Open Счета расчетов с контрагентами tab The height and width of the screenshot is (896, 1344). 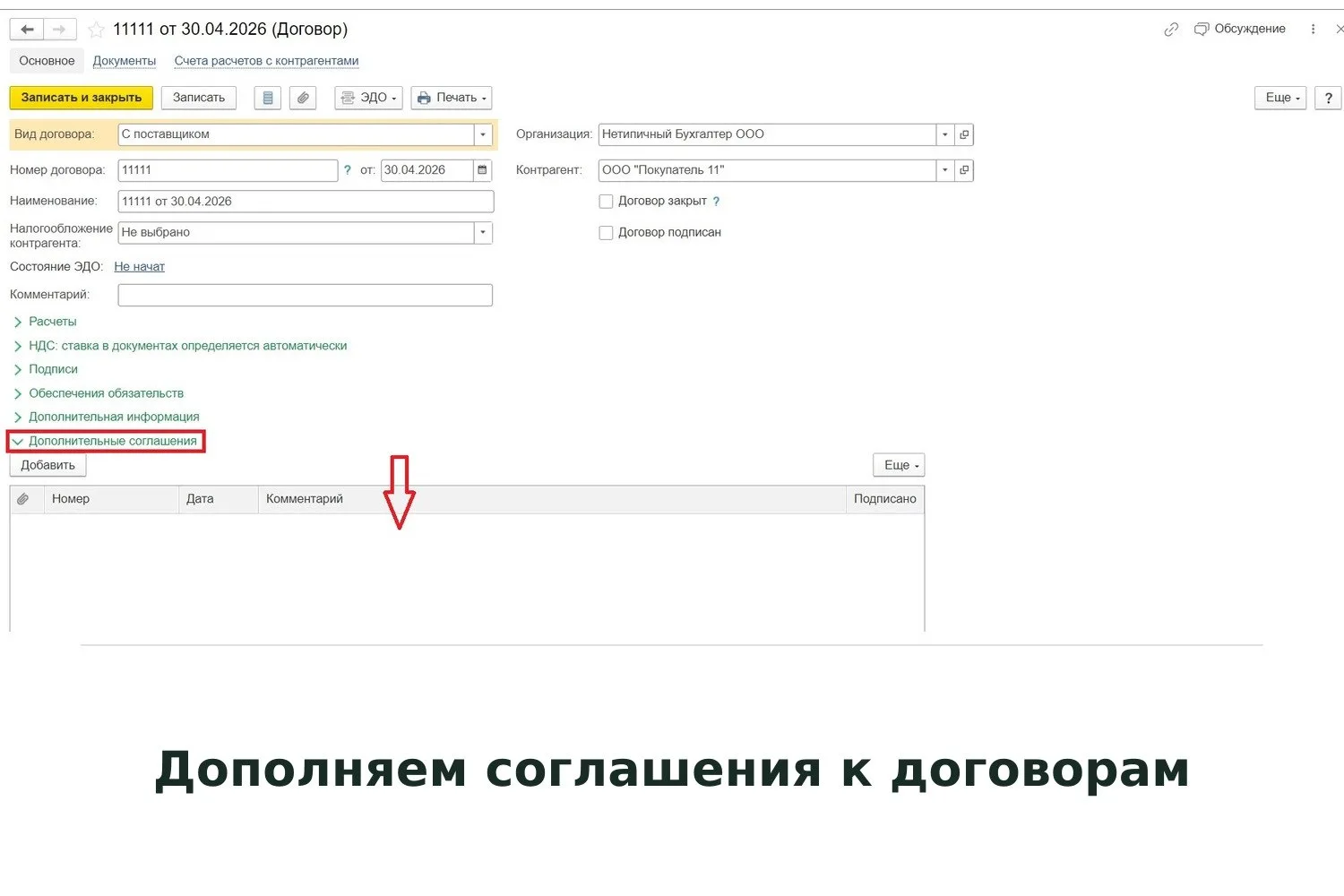pos(266,61)
